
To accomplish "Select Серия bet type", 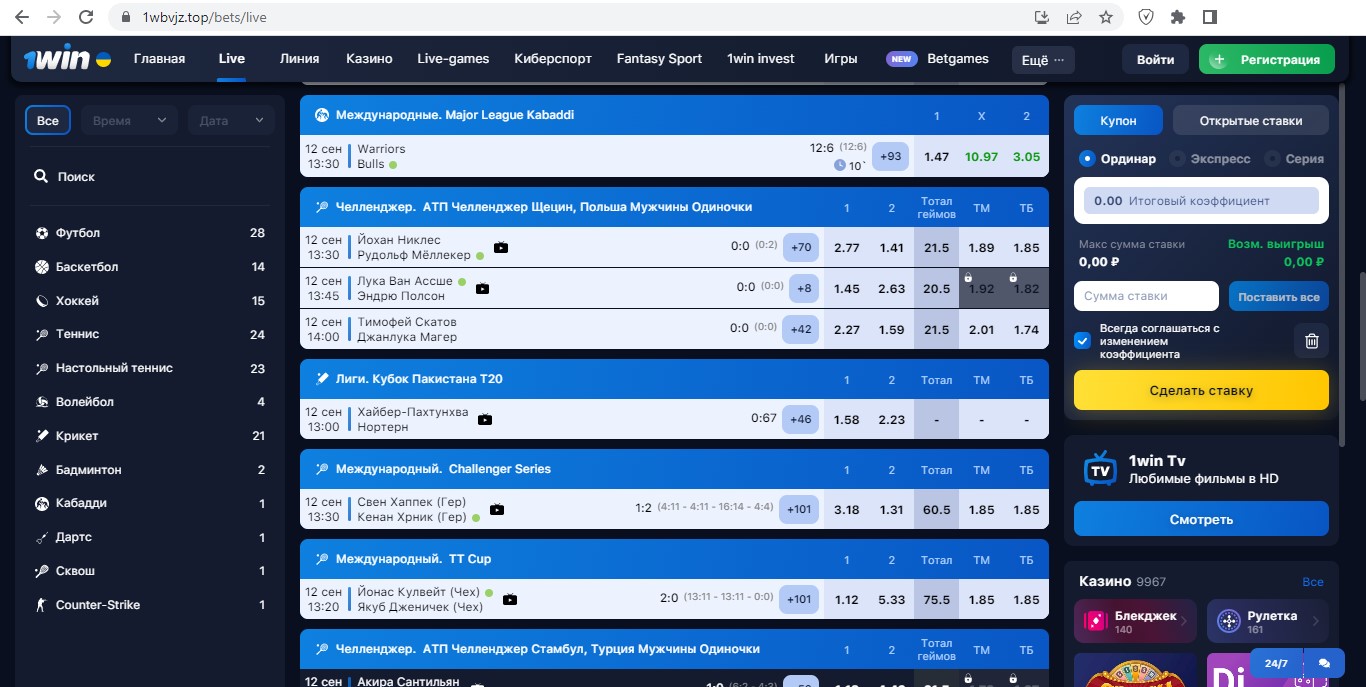I will click(x=1295, y=159).
